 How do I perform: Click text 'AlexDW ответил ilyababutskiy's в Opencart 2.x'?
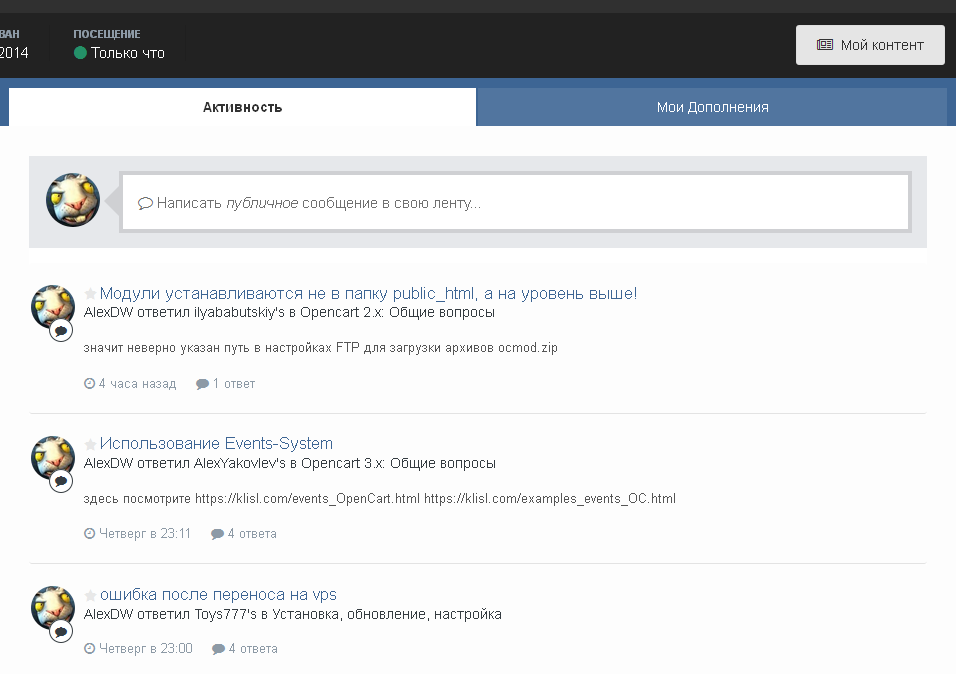[232, 312]
